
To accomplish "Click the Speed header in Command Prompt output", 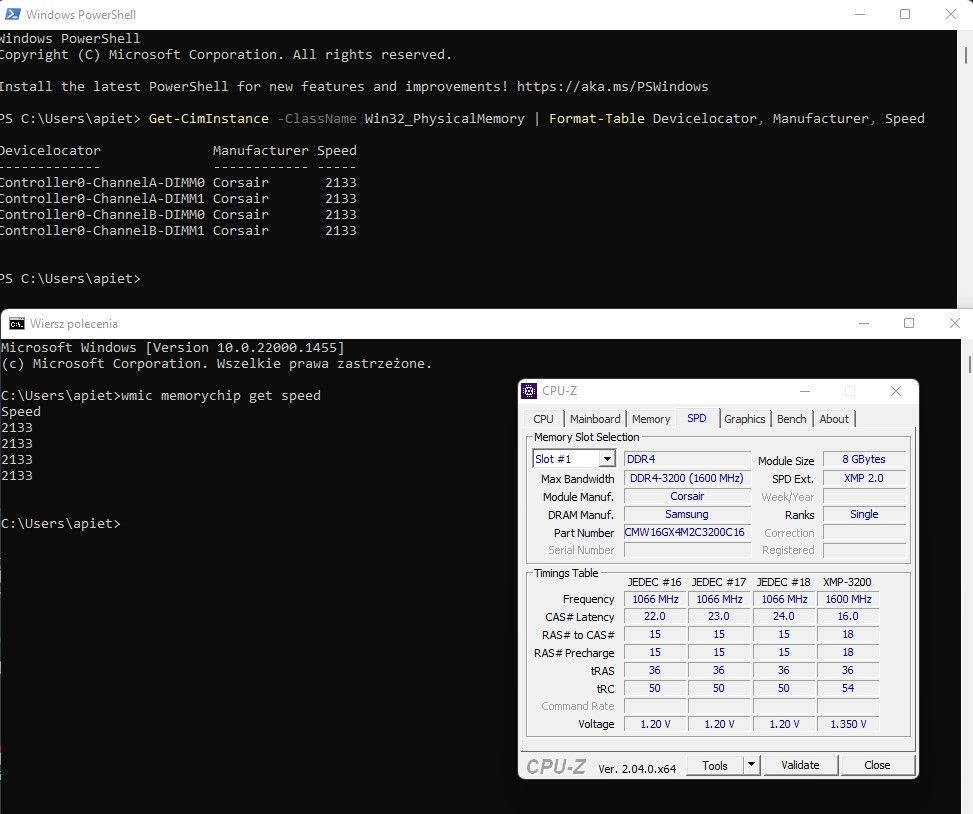I will click(20, 412).
